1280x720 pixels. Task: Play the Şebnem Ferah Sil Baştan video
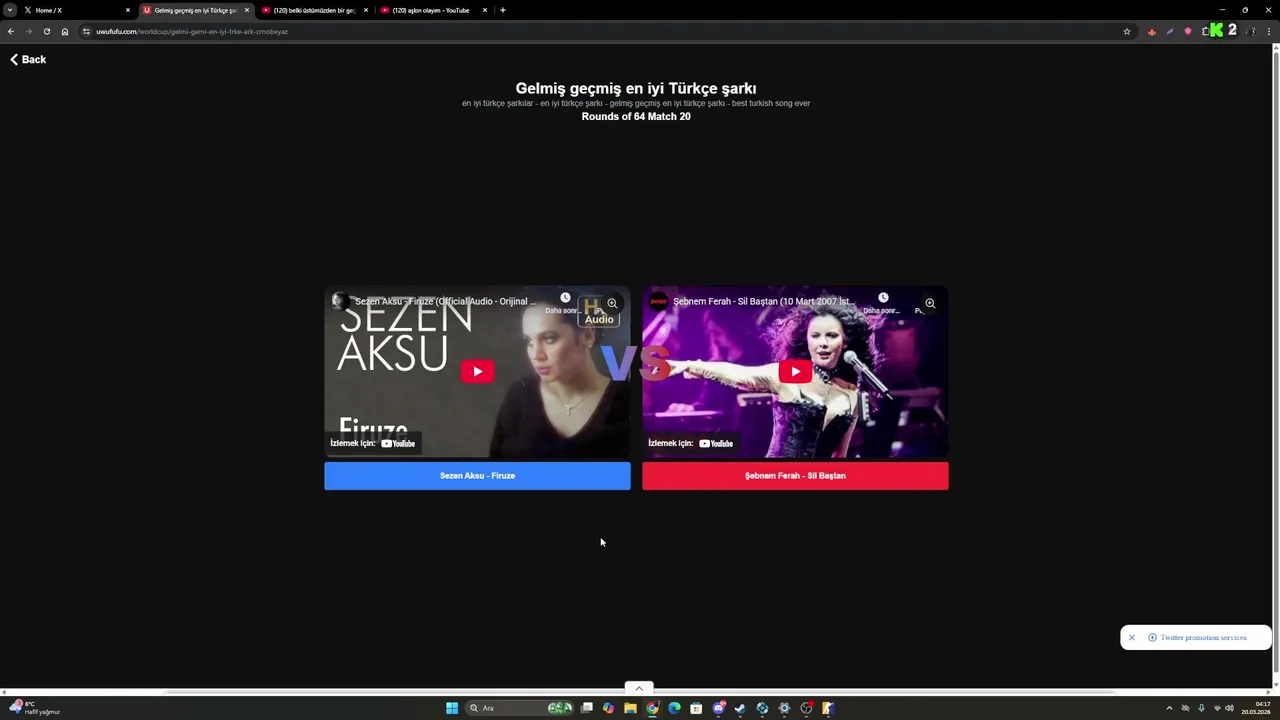pos(795,372)
